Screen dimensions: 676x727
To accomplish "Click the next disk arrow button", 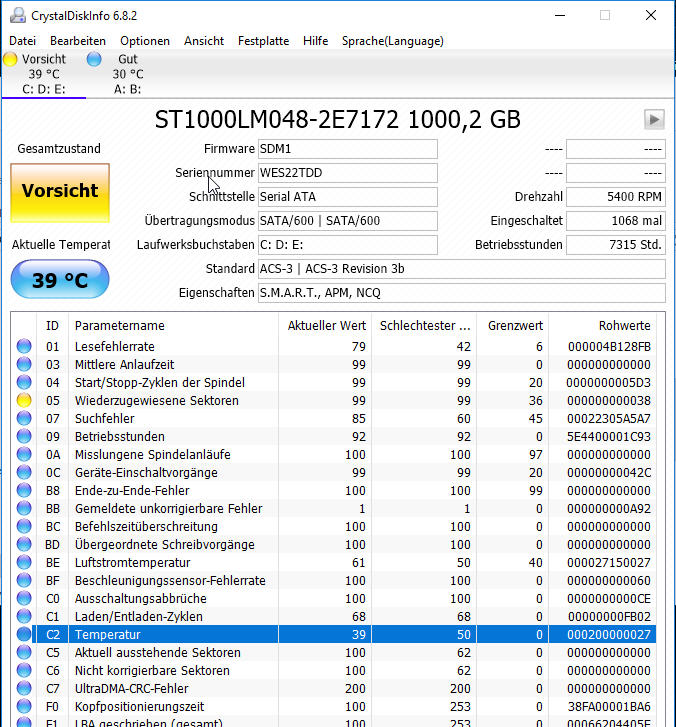I will [654, 120].
